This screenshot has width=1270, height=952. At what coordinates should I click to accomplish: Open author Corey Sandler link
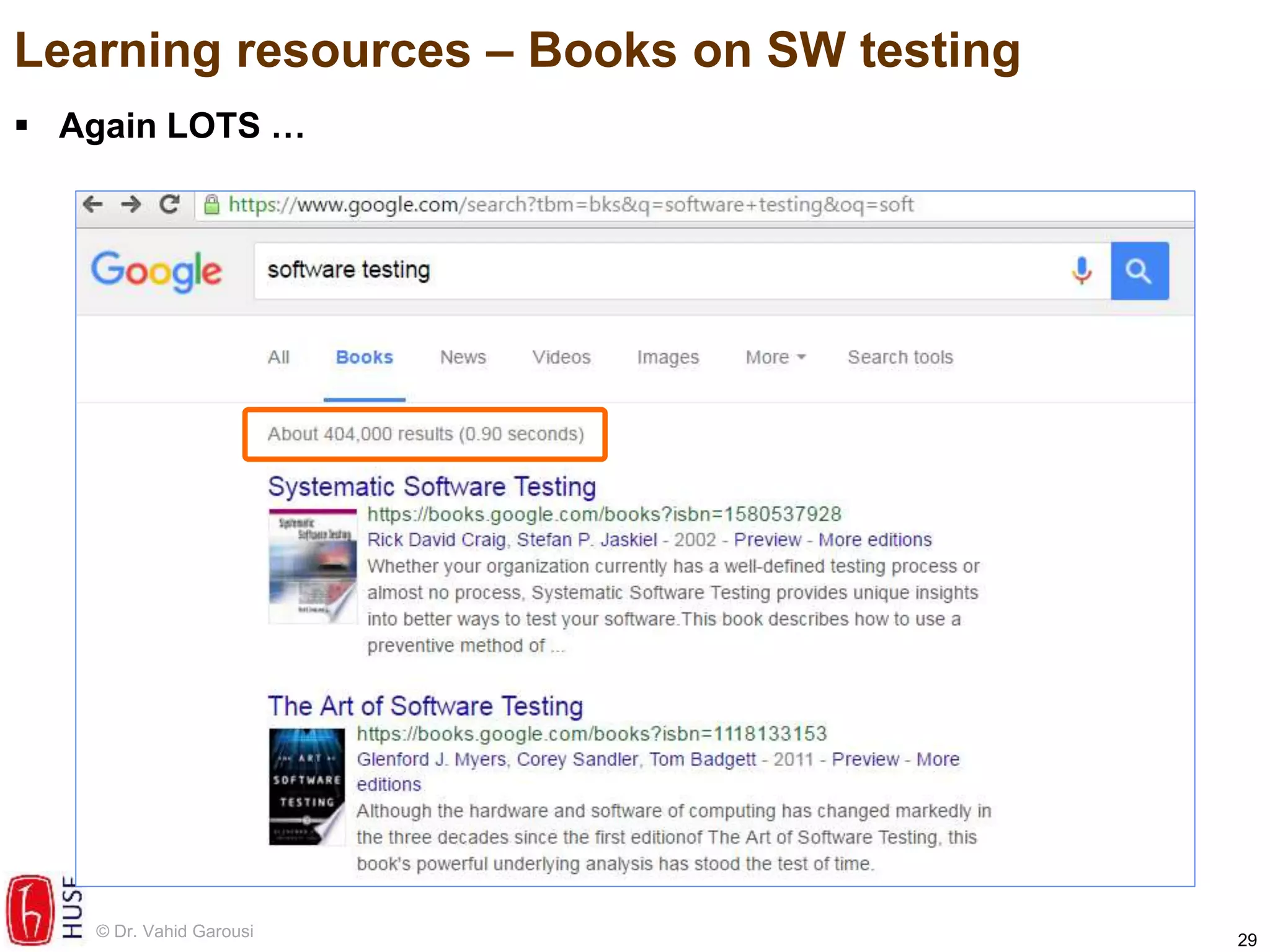click(577, 759)
